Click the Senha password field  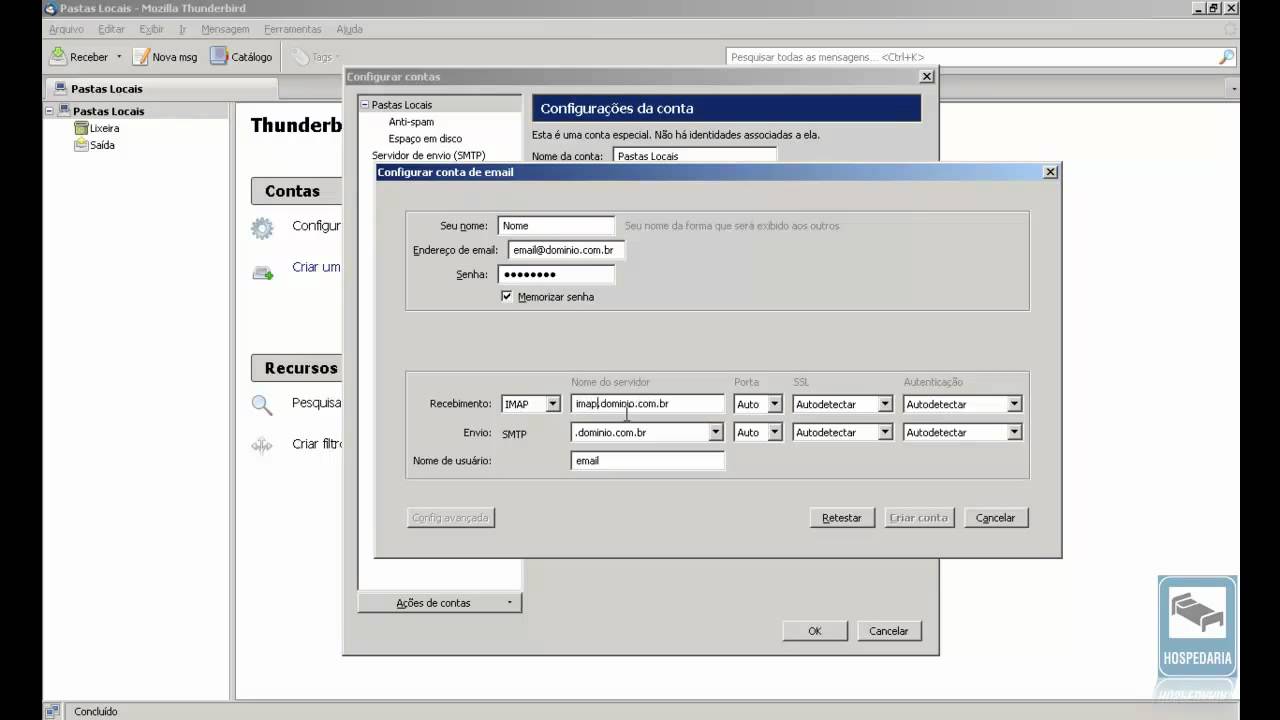[x=556, y=274]
